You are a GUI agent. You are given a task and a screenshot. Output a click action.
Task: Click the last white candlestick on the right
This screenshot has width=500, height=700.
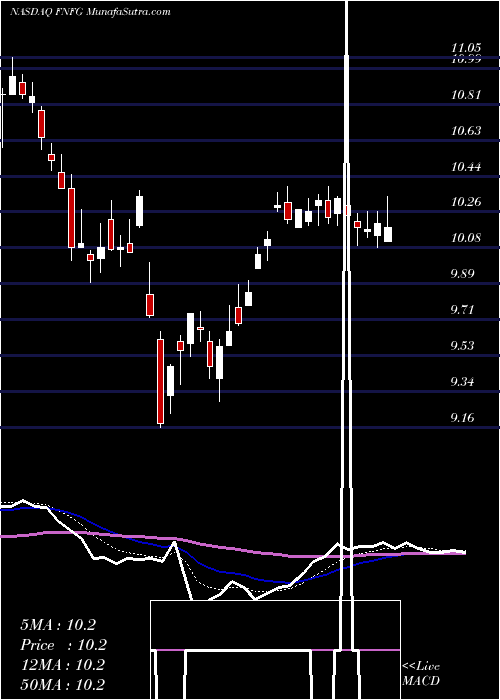[x=388, y=234]
